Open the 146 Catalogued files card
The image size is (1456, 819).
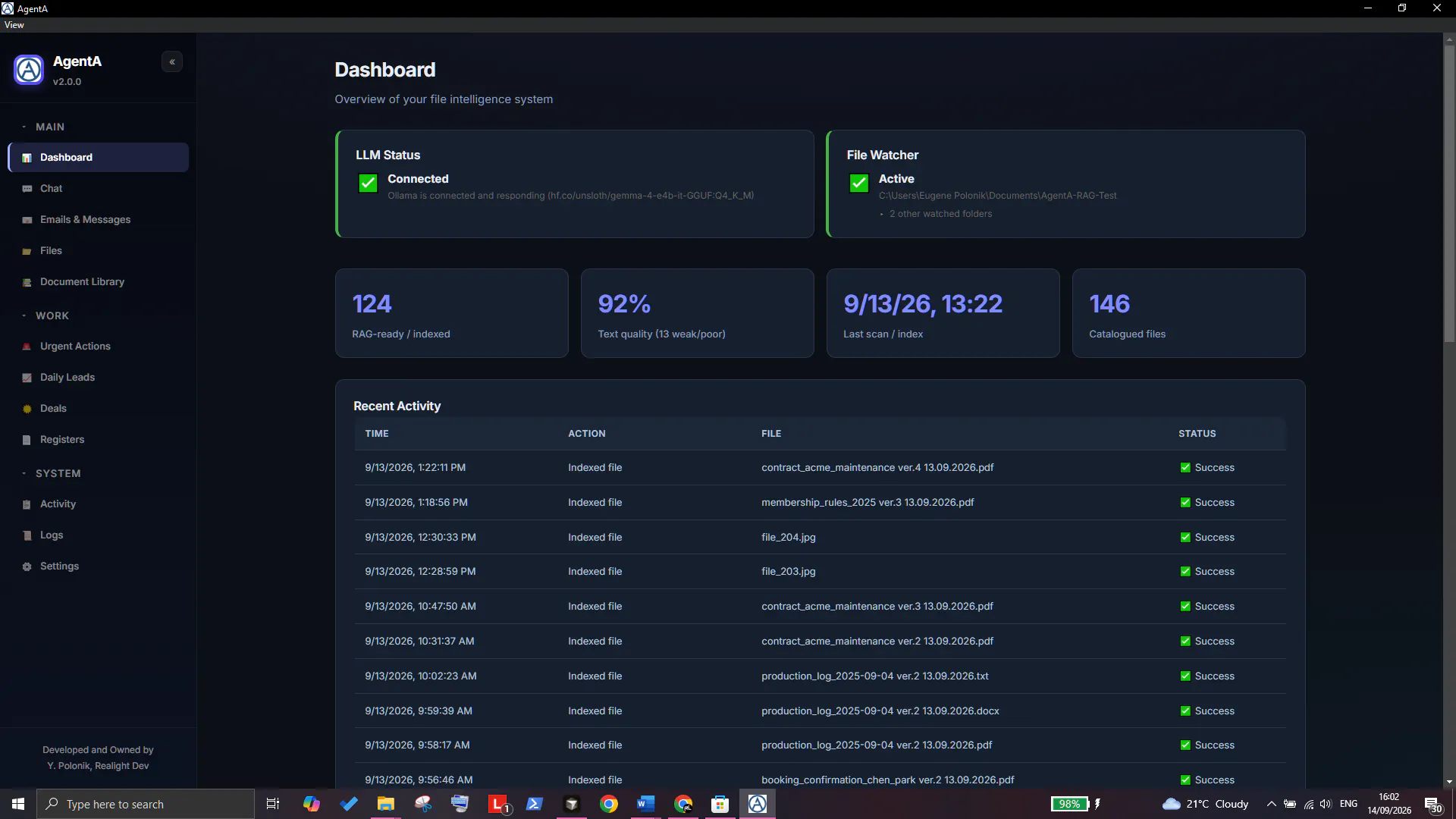(x=1189, y=313)
